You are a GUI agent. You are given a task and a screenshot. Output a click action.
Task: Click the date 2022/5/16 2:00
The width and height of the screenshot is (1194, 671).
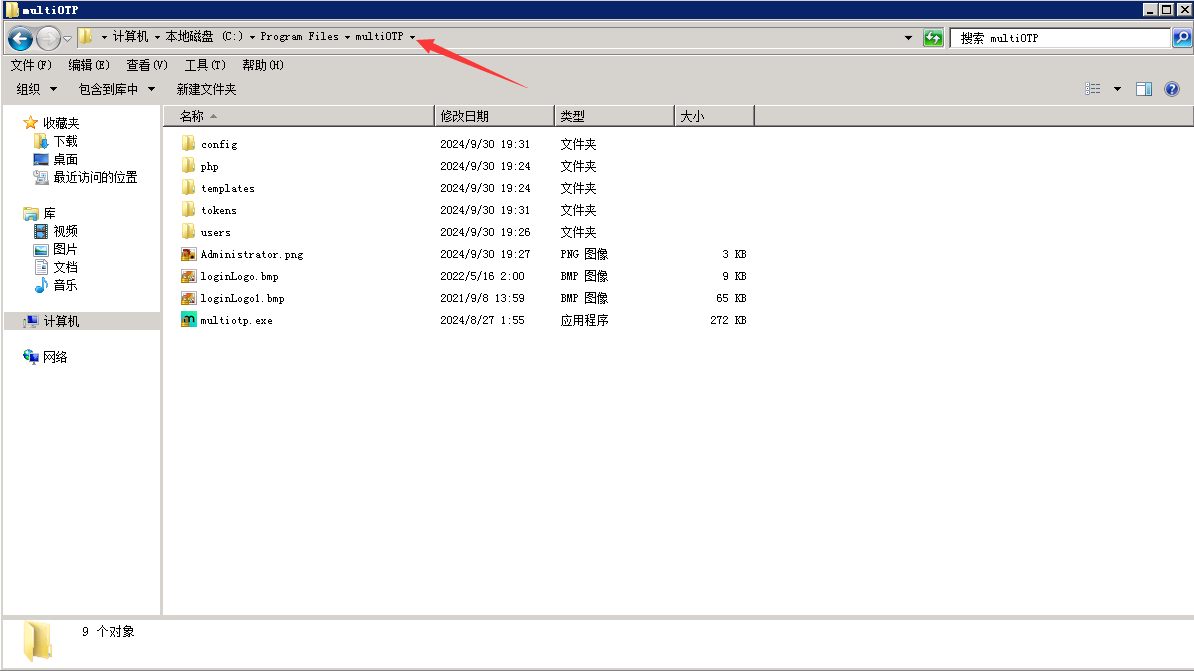[x=482, y=276]
